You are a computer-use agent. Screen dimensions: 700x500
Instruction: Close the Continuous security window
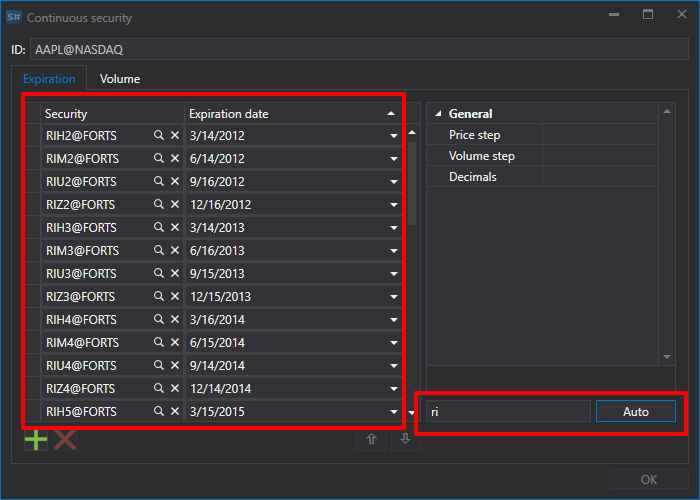[682, 14]
